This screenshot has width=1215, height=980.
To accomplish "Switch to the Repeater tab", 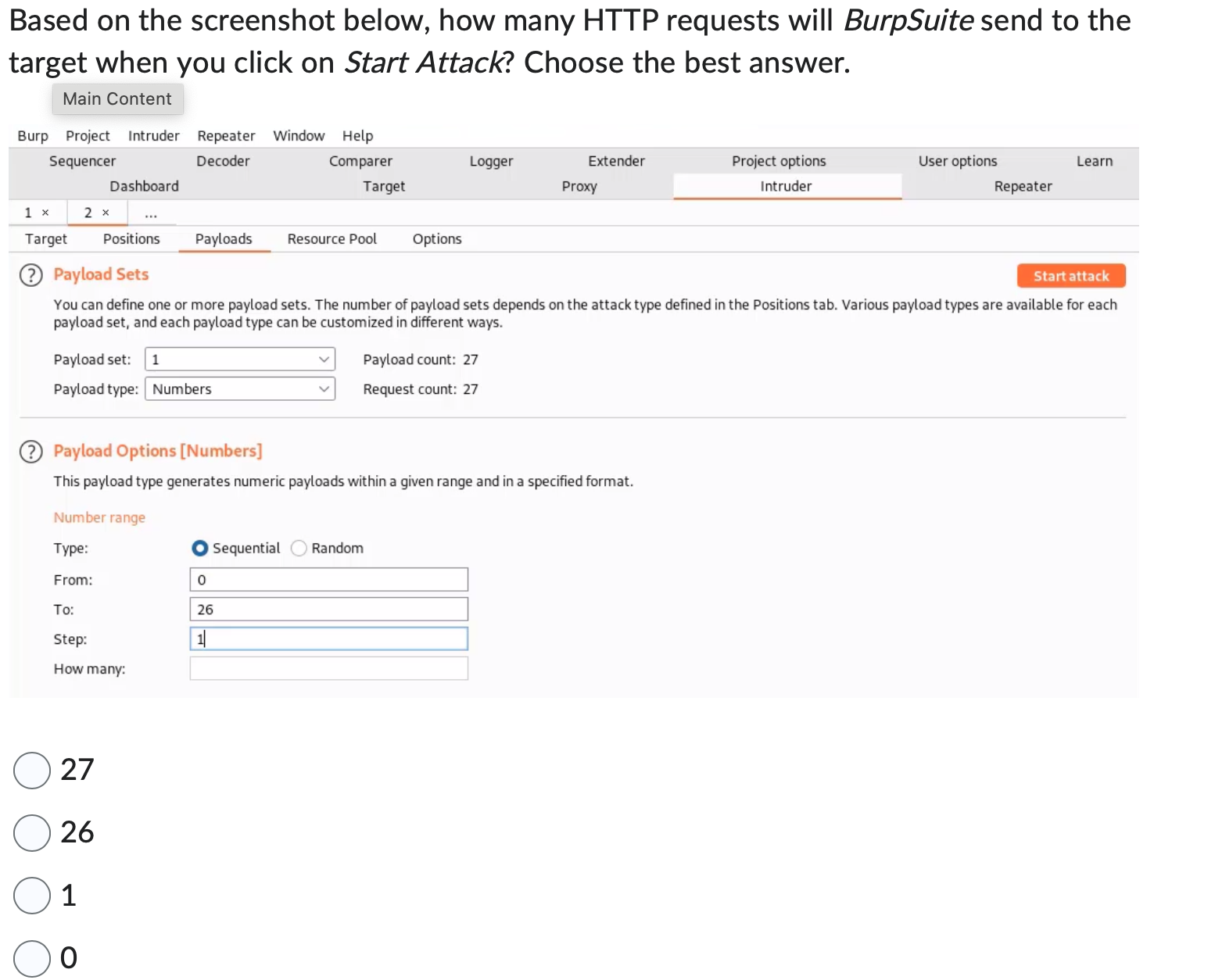I will click(1023, 186).
